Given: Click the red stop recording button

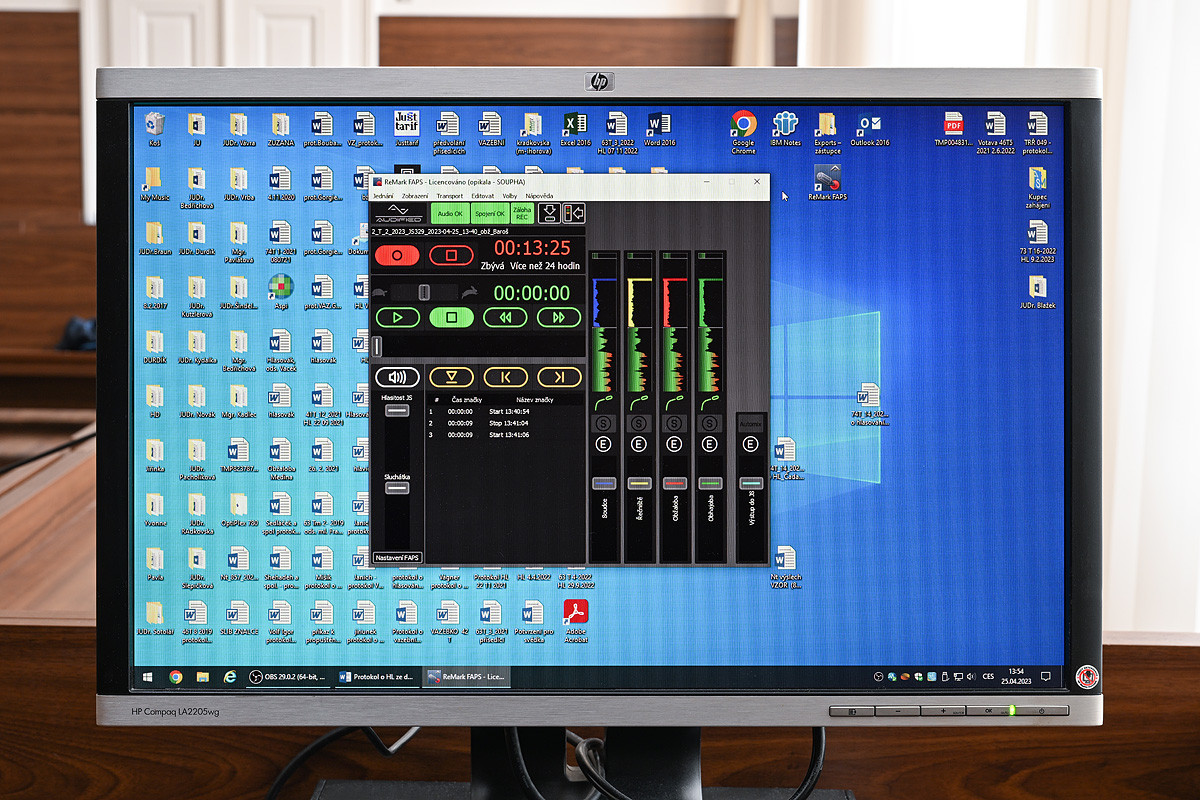Looking at the screenshot, I should [x=451, y=255].
